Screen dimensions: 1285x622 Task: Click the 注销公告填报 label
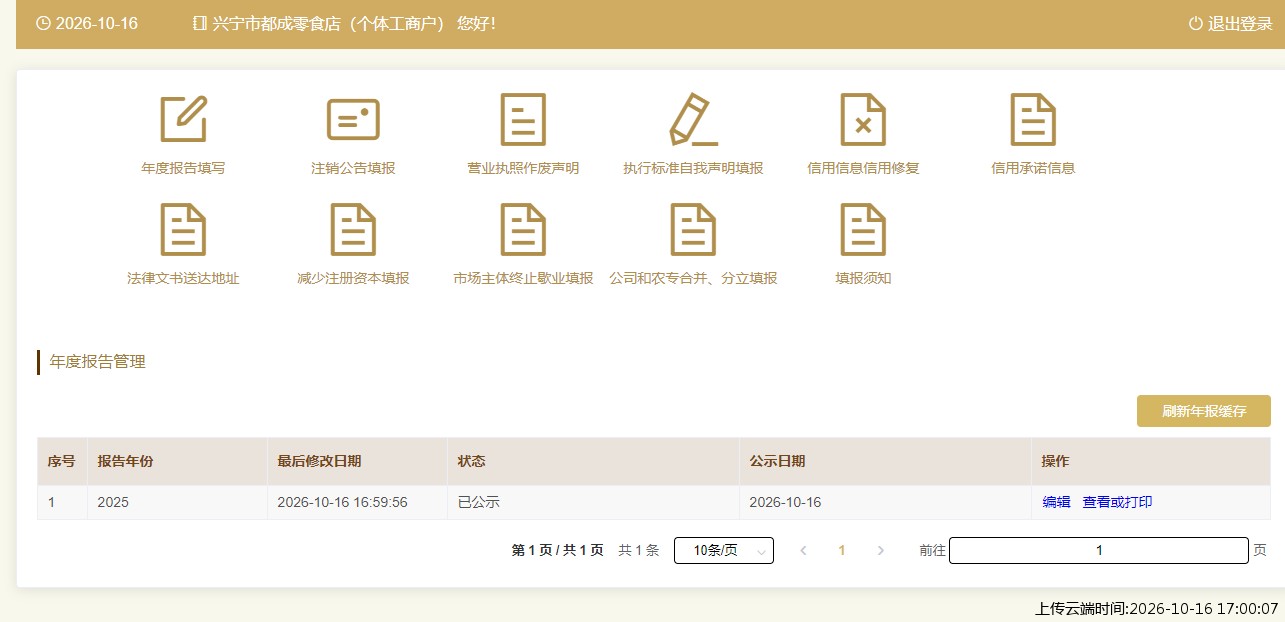[353, 168]
